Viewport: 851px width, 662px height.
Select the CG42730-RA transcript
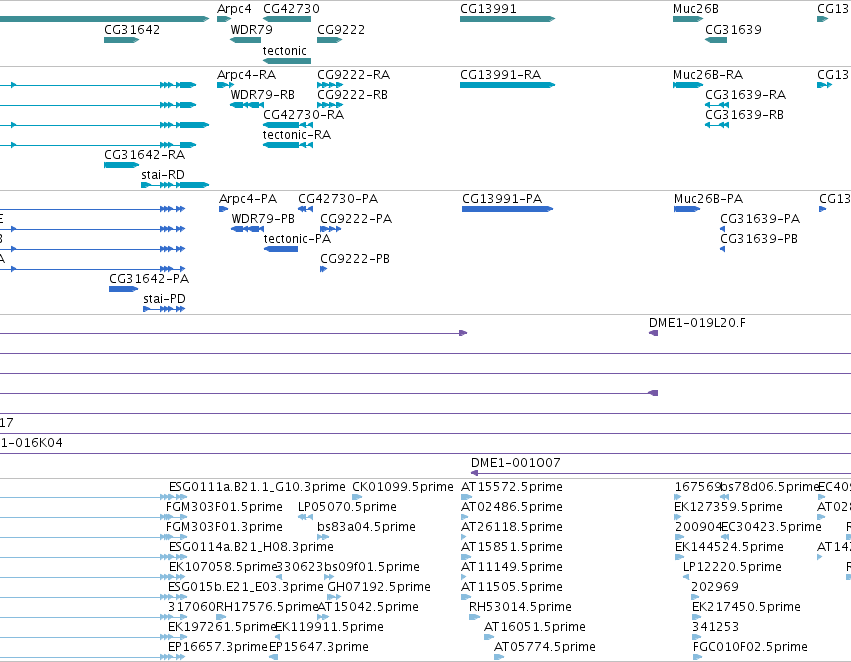point(288,125)
